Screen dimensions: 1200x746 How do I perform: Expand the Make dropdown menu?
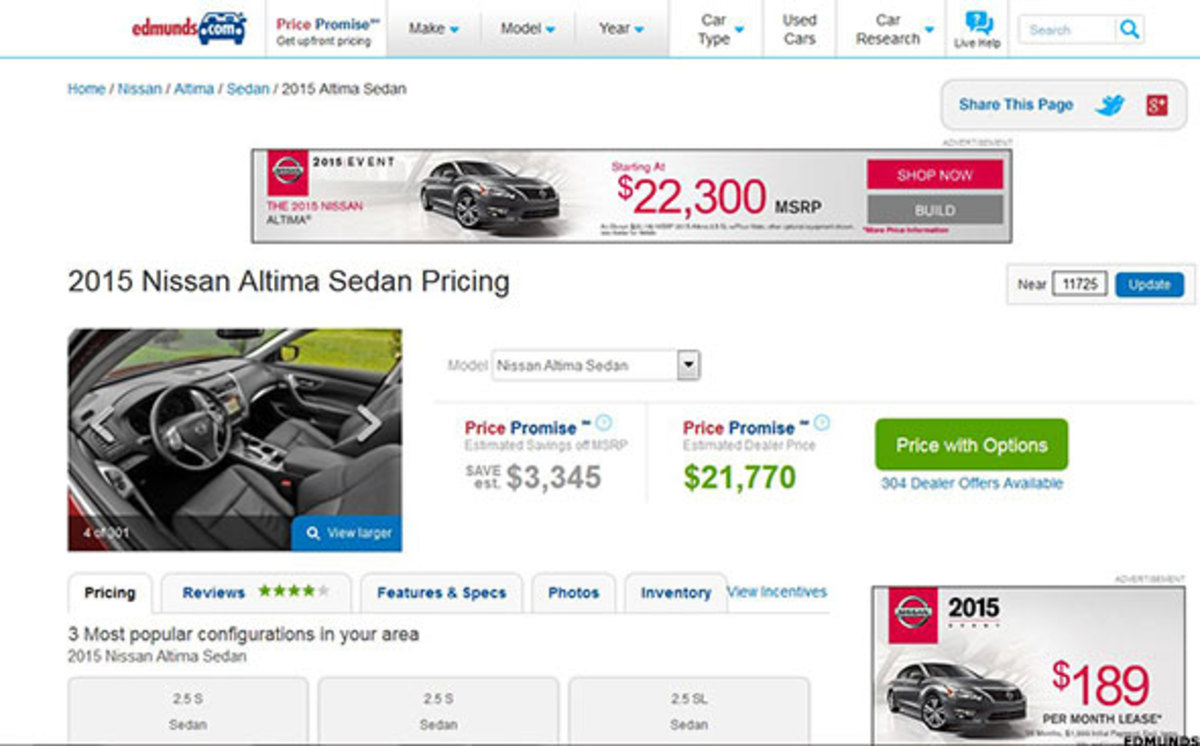433,29
